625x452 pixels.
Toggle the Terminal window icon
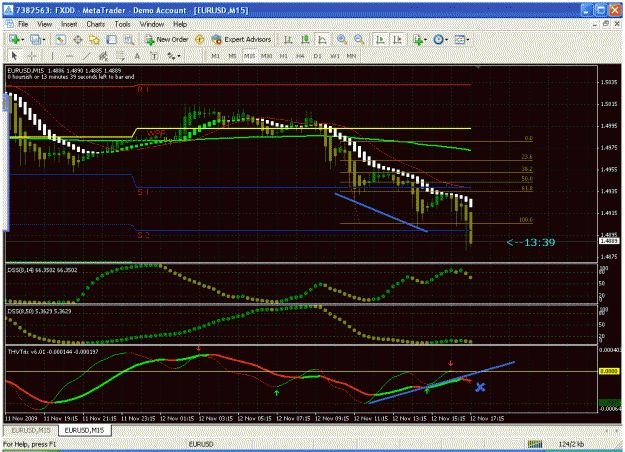(112, 39)
